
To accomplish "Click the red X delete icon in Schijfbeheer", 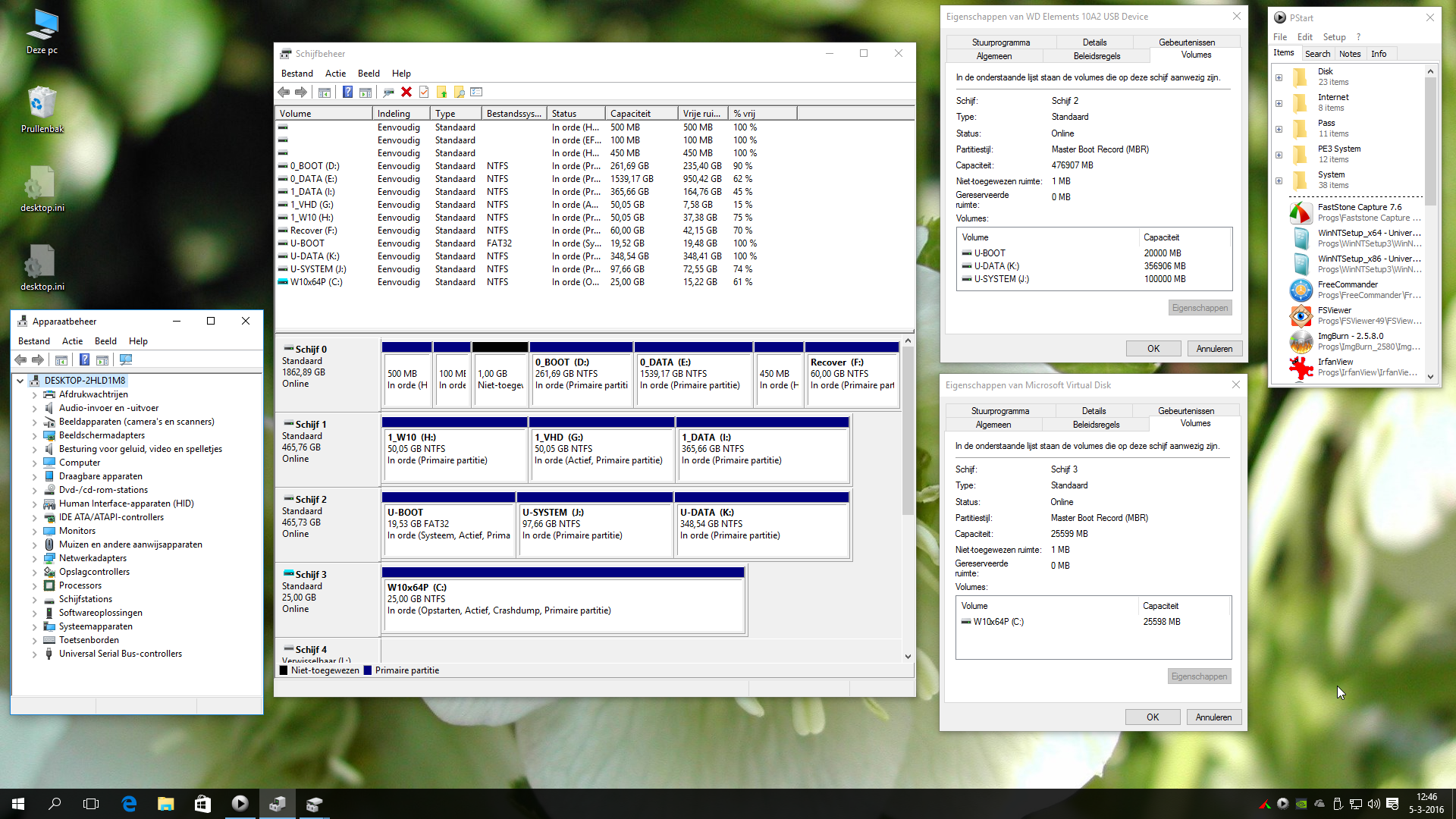I will [x=406, y=93].
